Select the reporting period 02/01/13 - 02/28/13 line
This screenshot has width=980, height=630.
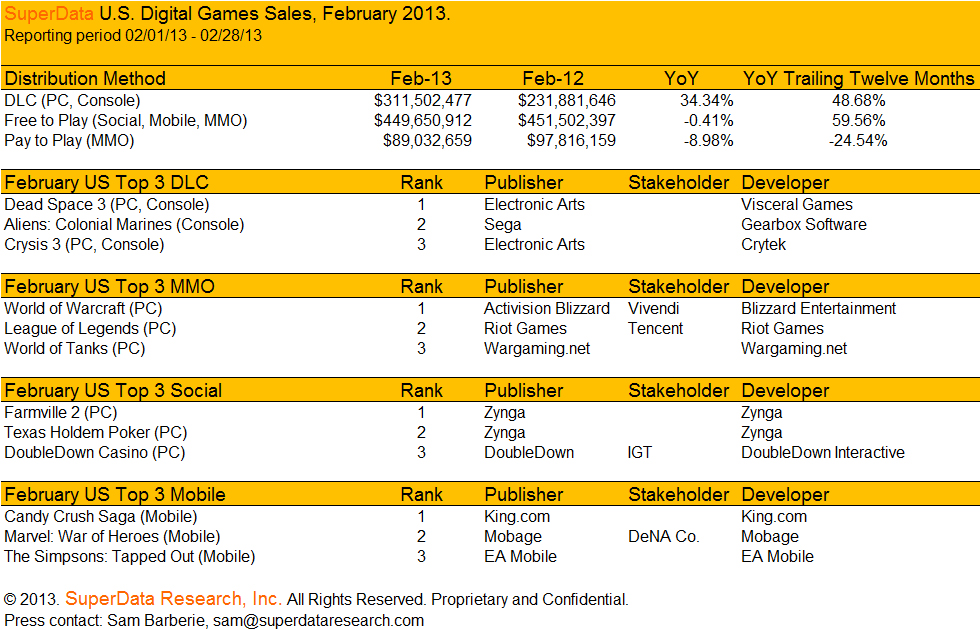[x=133, y=36]
